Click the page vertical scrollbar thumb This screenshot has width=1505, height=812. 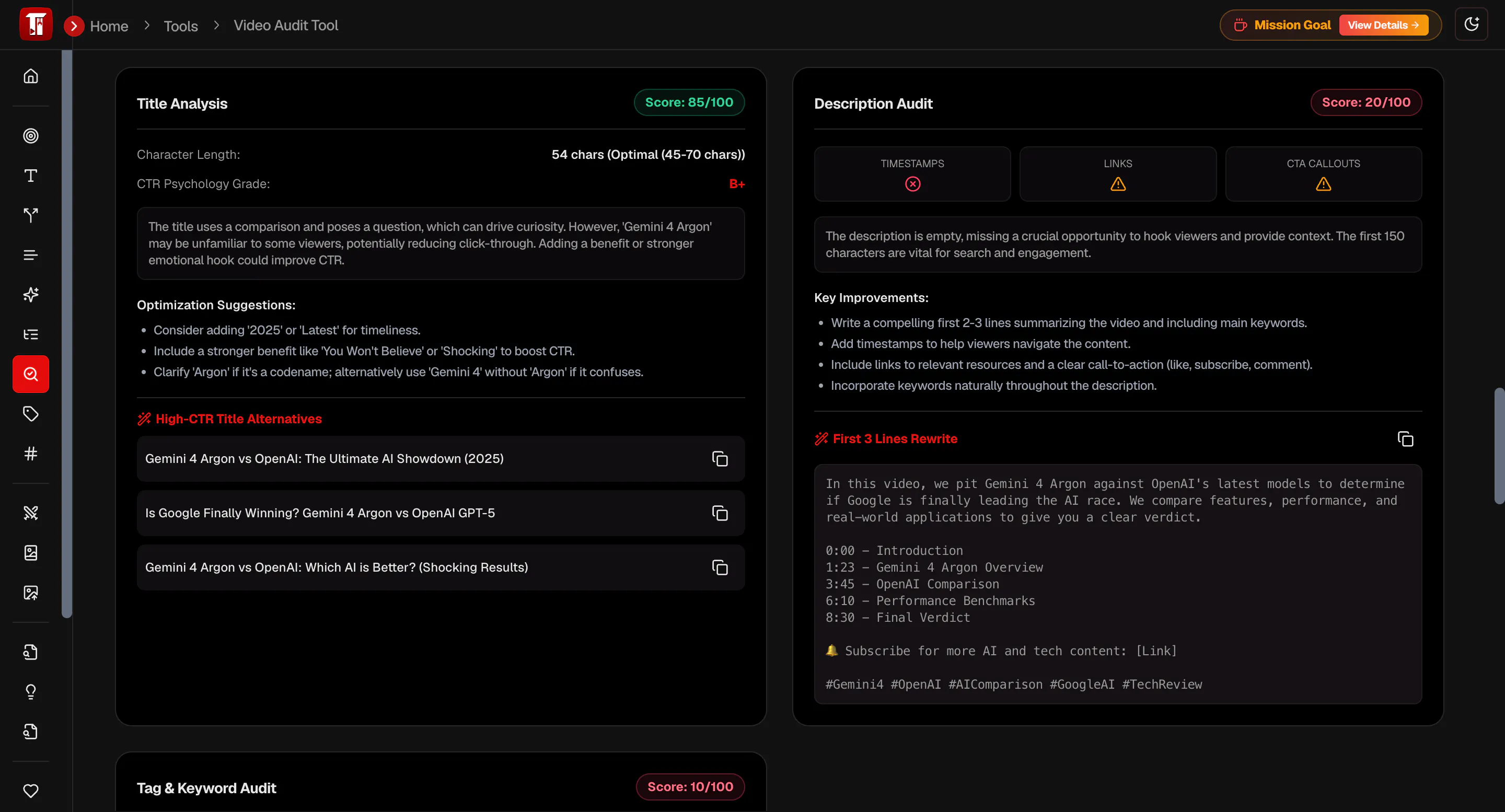1499,445
